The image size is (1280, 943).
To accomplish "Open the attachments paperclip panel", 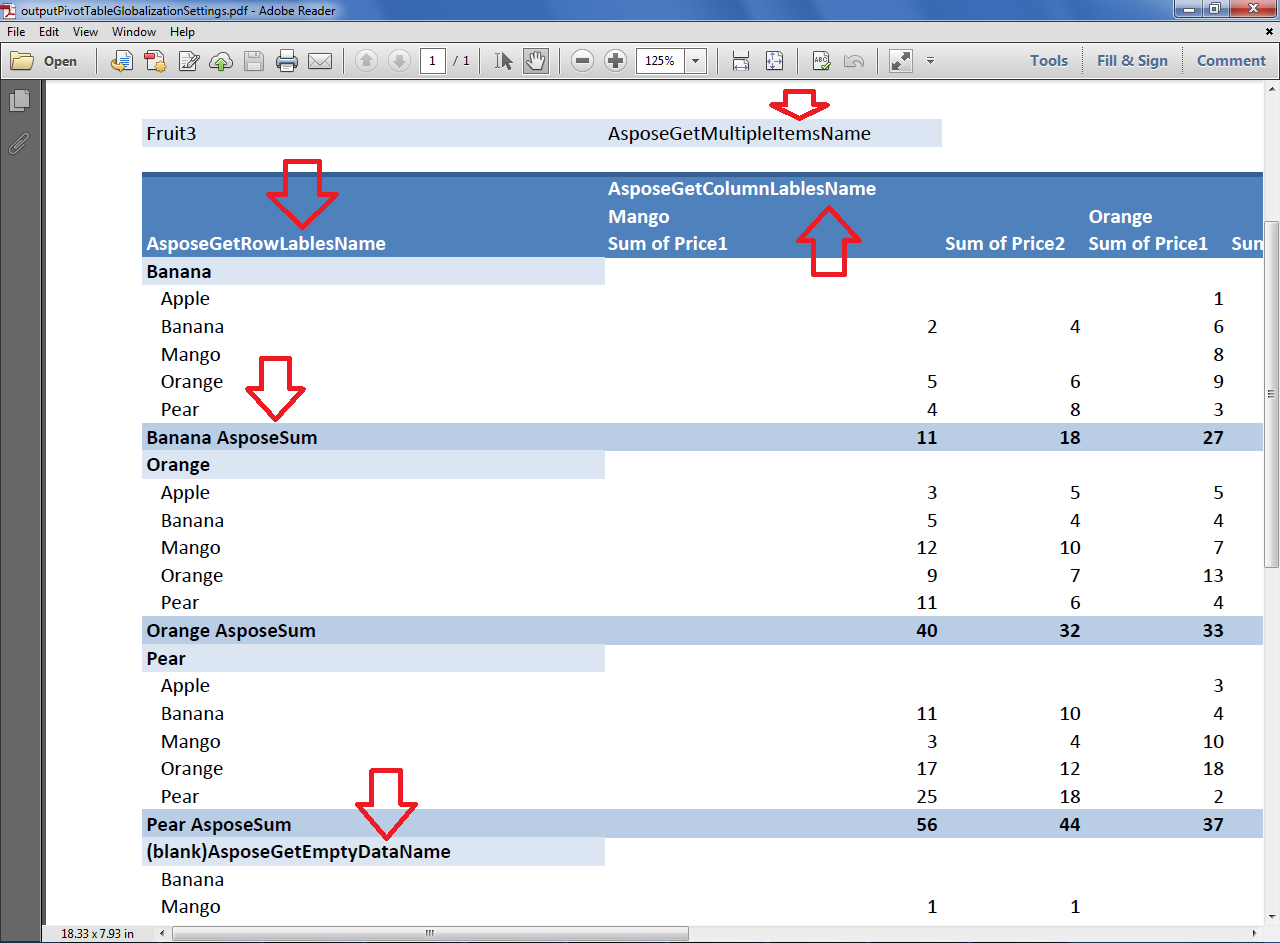I will click(18, 143).
